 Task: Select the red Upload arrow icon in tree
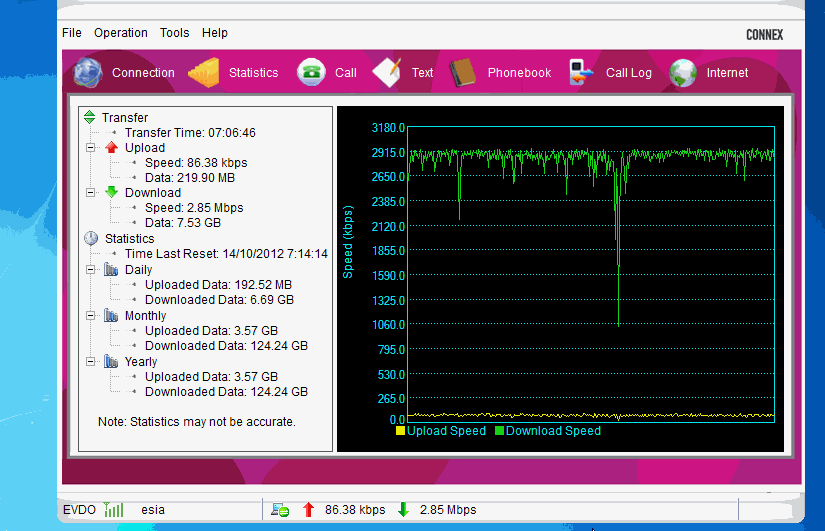(111, 147)
